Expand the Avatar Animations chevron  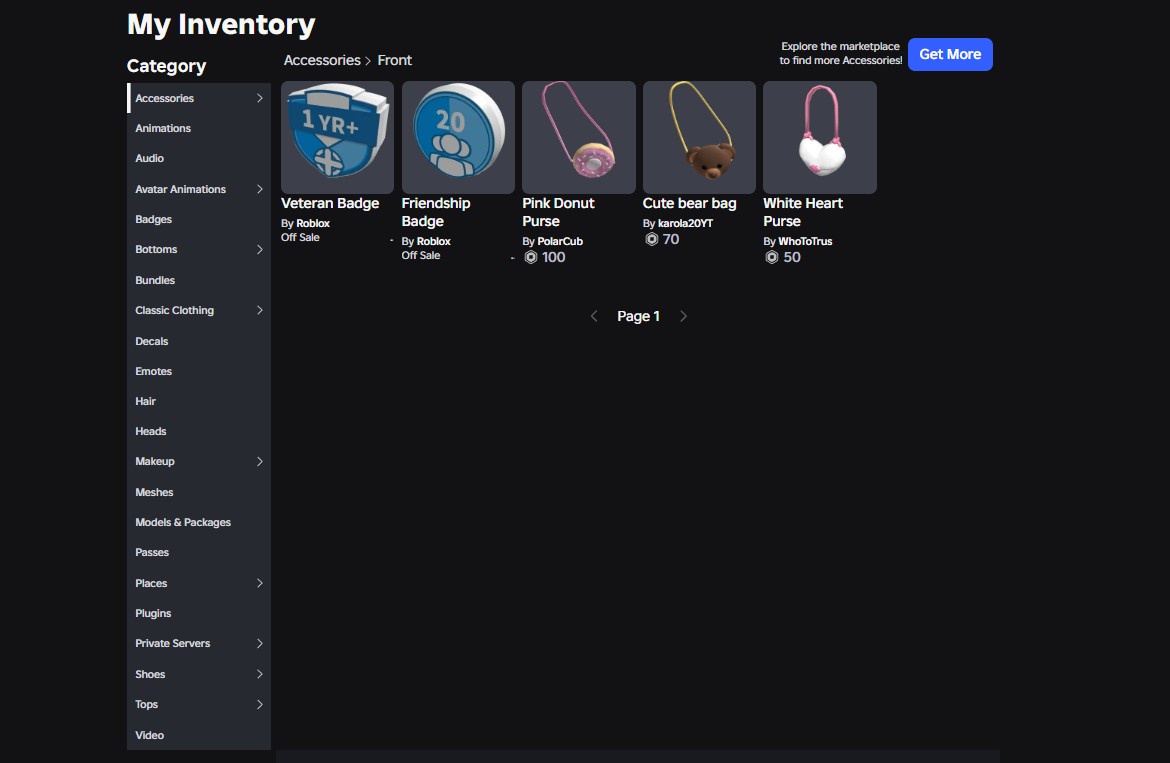(x=260, y=189)
